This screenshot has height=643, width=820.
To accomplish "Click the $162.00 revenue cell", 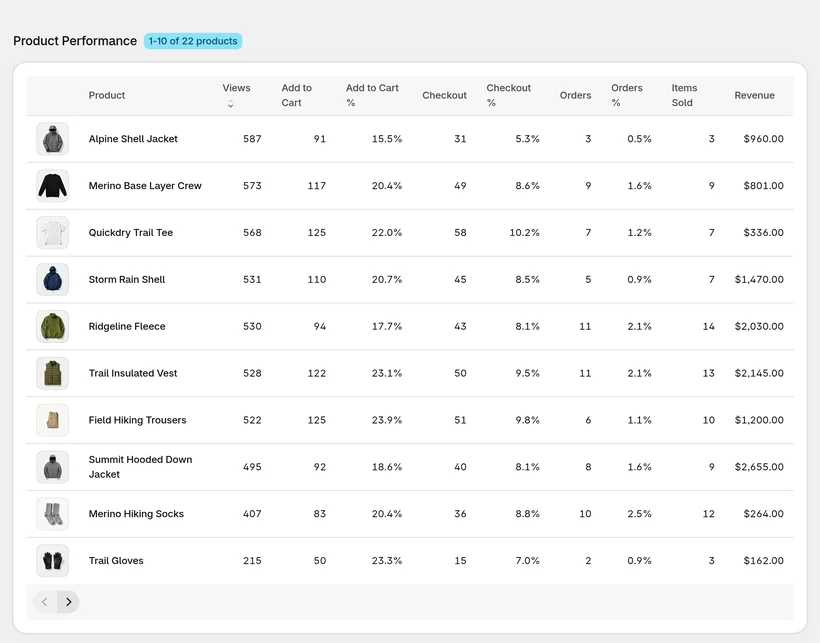I will (764, 561).
